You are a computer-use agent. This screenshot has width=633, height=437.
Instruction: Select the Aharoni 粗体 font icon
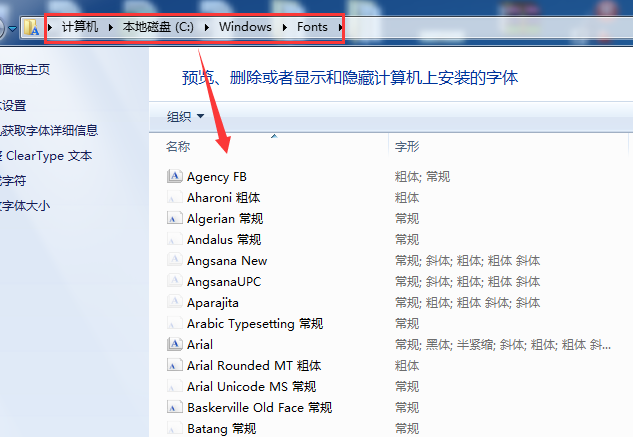tap(174, 197)
